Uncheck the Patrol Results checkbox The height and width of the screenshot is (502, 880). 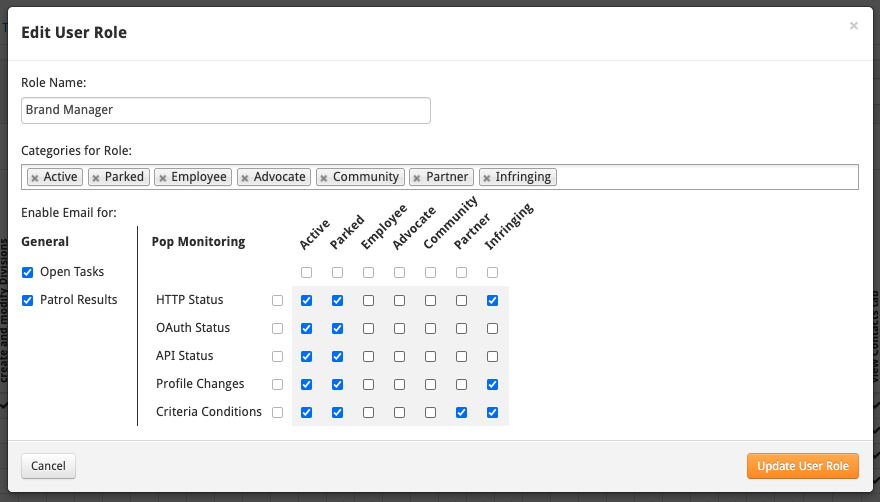[28, 300]
